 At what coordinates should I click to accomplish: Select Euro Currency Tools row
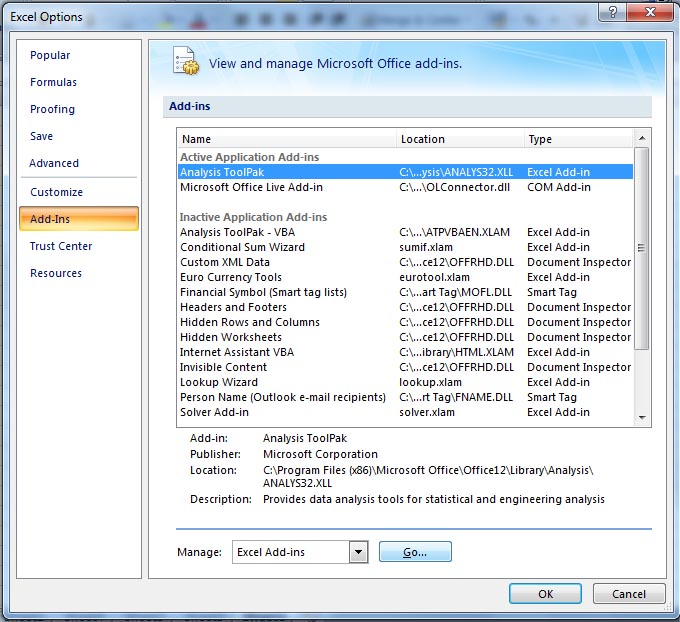tap(405, 277)
